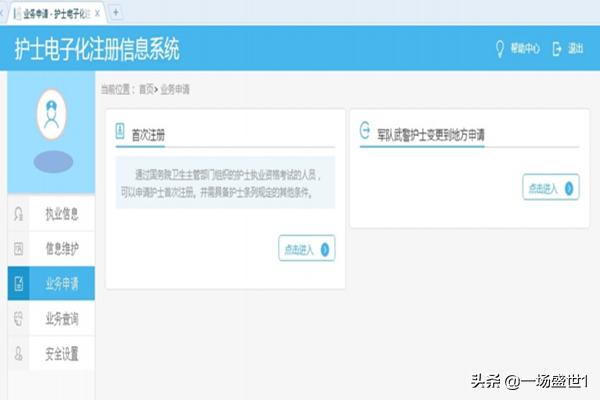Viewport: 600px width, 400px height.
Task: Click the icon beside 安全设置 in sidebar
Action: (x=18, y=354)
